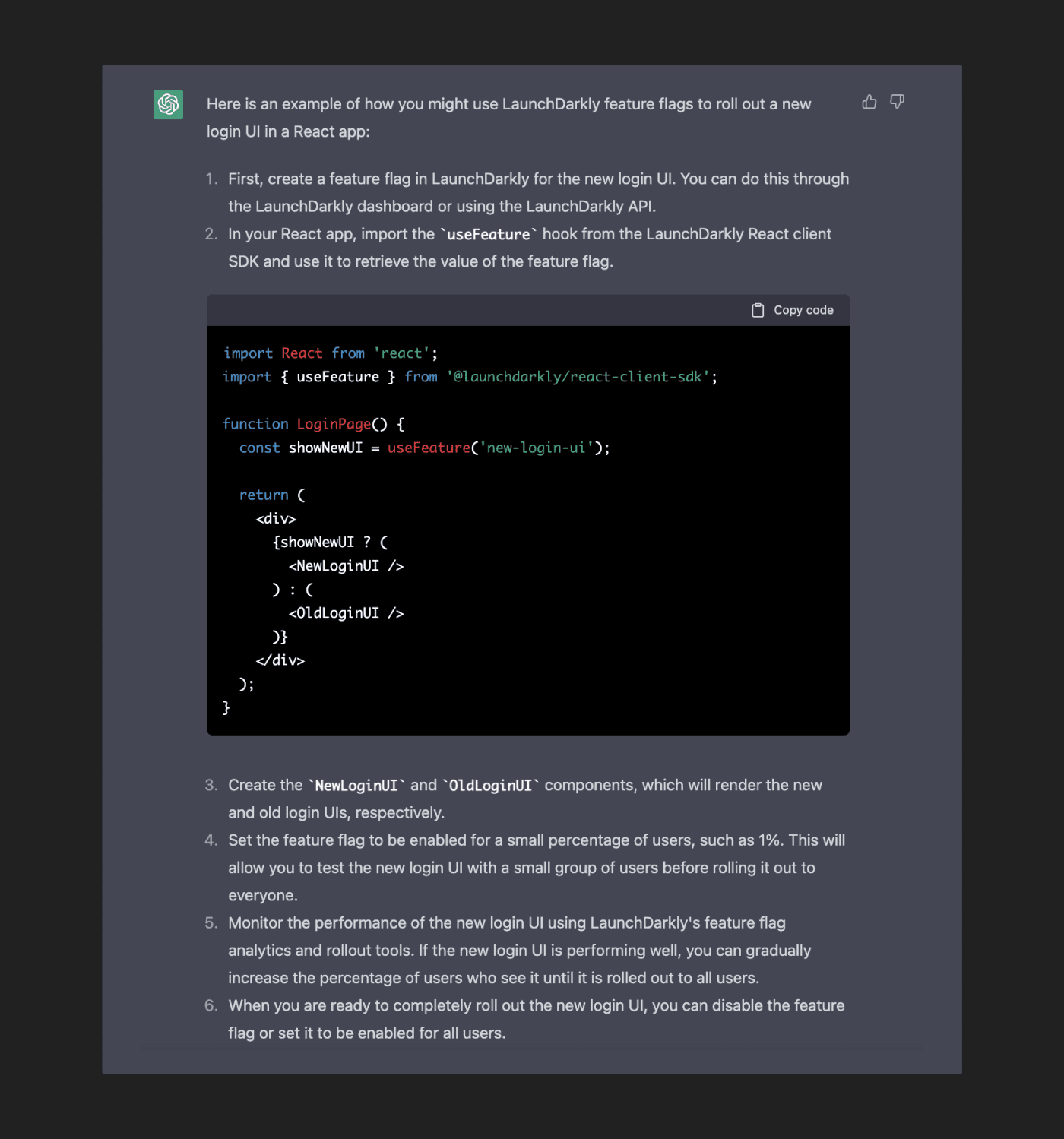Click the ChatGPT avatar logo

[x=168, y=104]
